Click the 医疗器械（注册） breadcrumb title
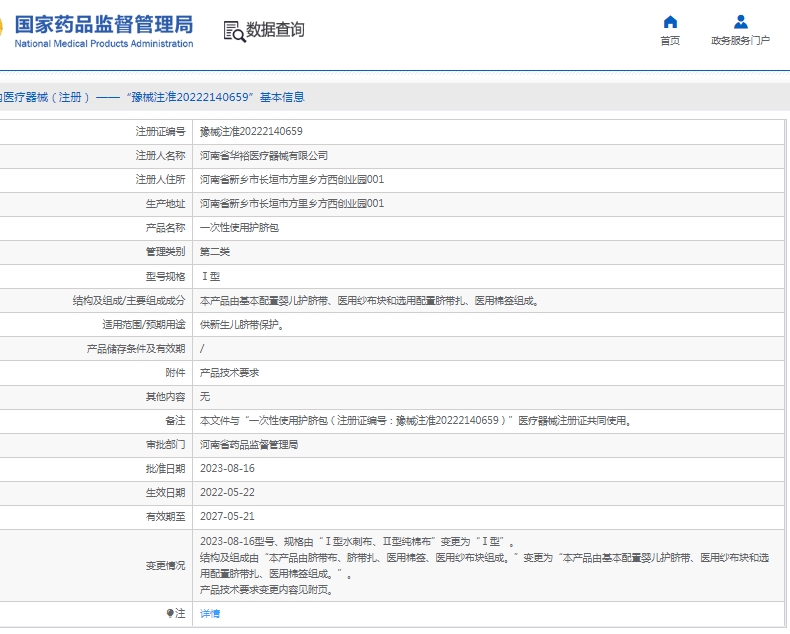Image resolution: width=790 pixels, height=634 pixels. tap(46, 97)
